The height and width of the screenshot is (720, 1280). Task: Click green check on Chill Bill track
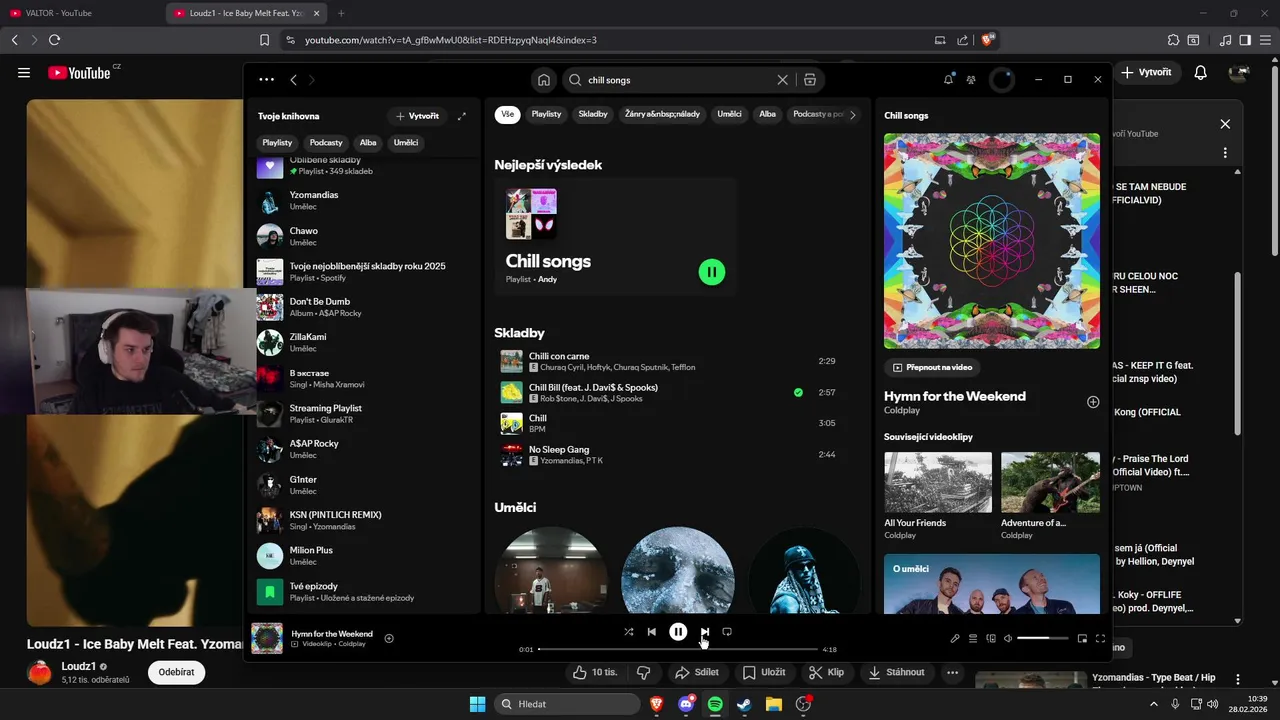[798, 393]
